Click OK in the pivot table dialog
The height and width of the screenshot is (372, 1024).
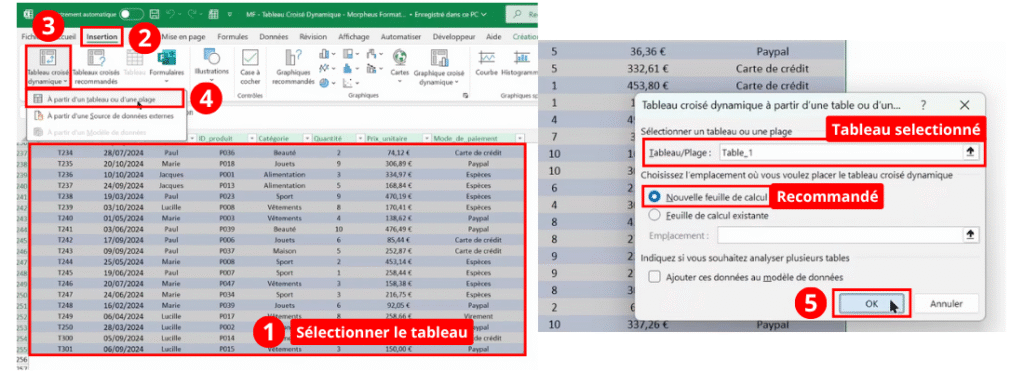(871, 303)
